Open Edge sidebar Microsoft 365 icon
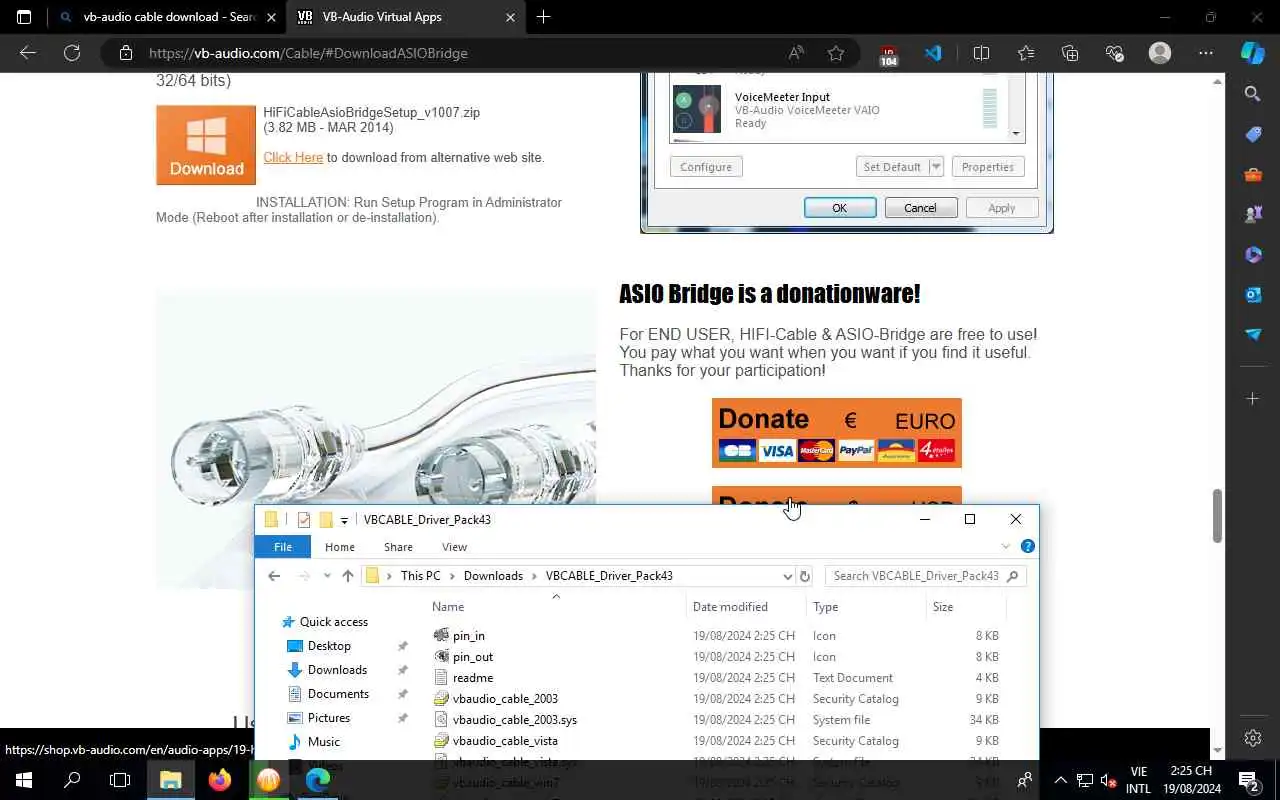This screenshot has height=800, width=1280. 1253,254
